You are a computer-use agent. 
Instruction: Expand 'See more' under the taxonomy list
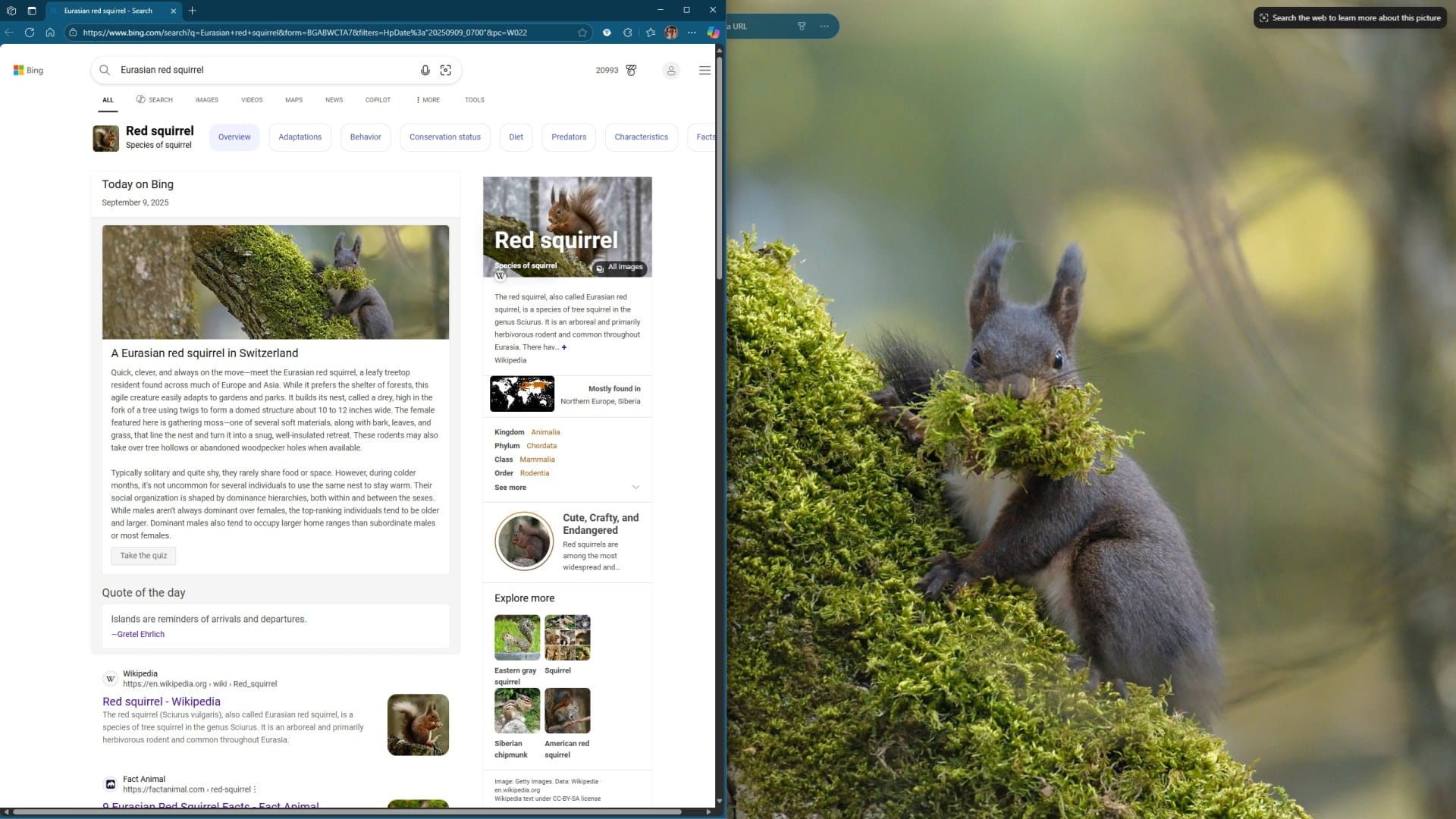tap(510, 488)
